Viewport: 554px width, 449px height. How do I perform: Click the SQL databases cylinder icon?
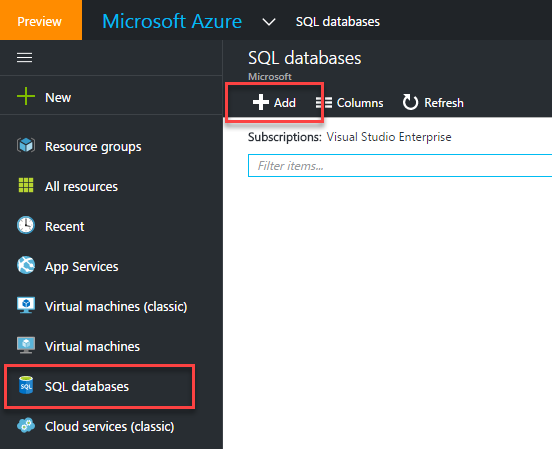[x=26, y=385]
